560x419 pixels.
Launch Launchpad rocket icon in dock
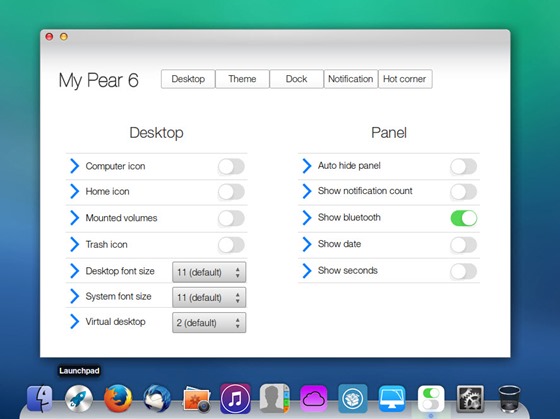pos(79,399)
